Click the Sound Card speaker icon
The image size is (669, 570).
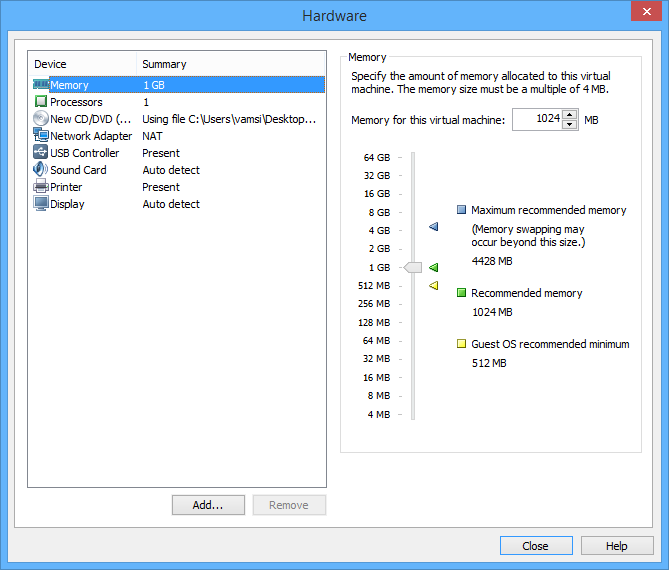pos(41,169)
